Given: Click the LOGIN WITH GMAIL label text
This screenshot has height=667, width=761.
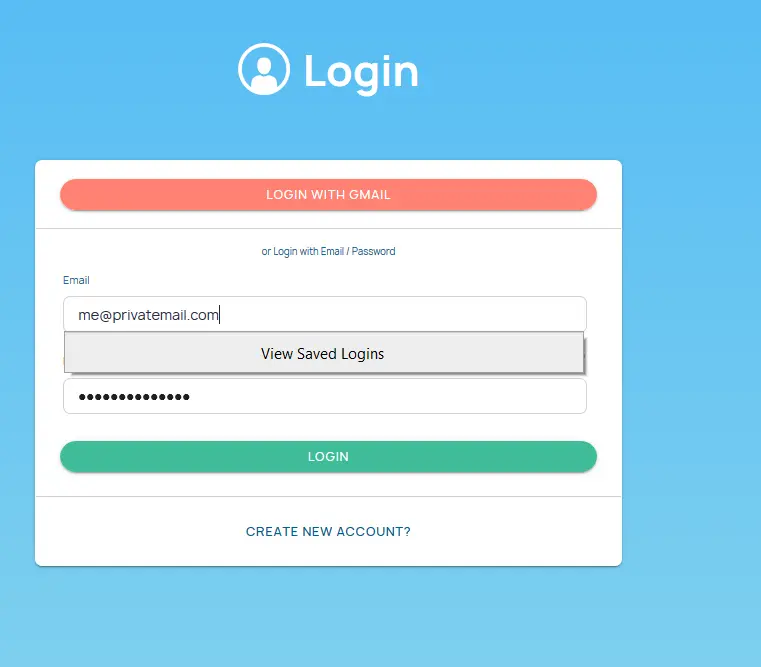Looking at the screenshot, I should [328, 195].
